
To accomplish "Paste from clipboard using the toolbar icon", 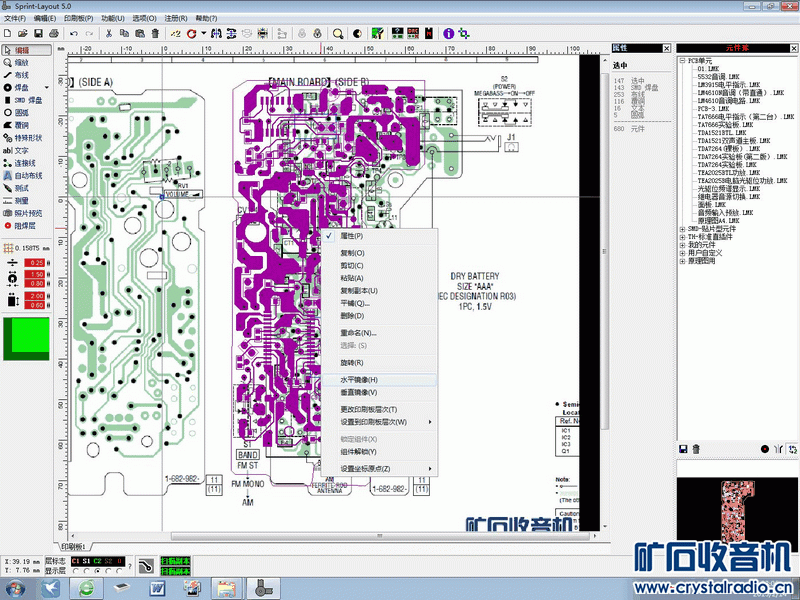I will coord(140,33).
